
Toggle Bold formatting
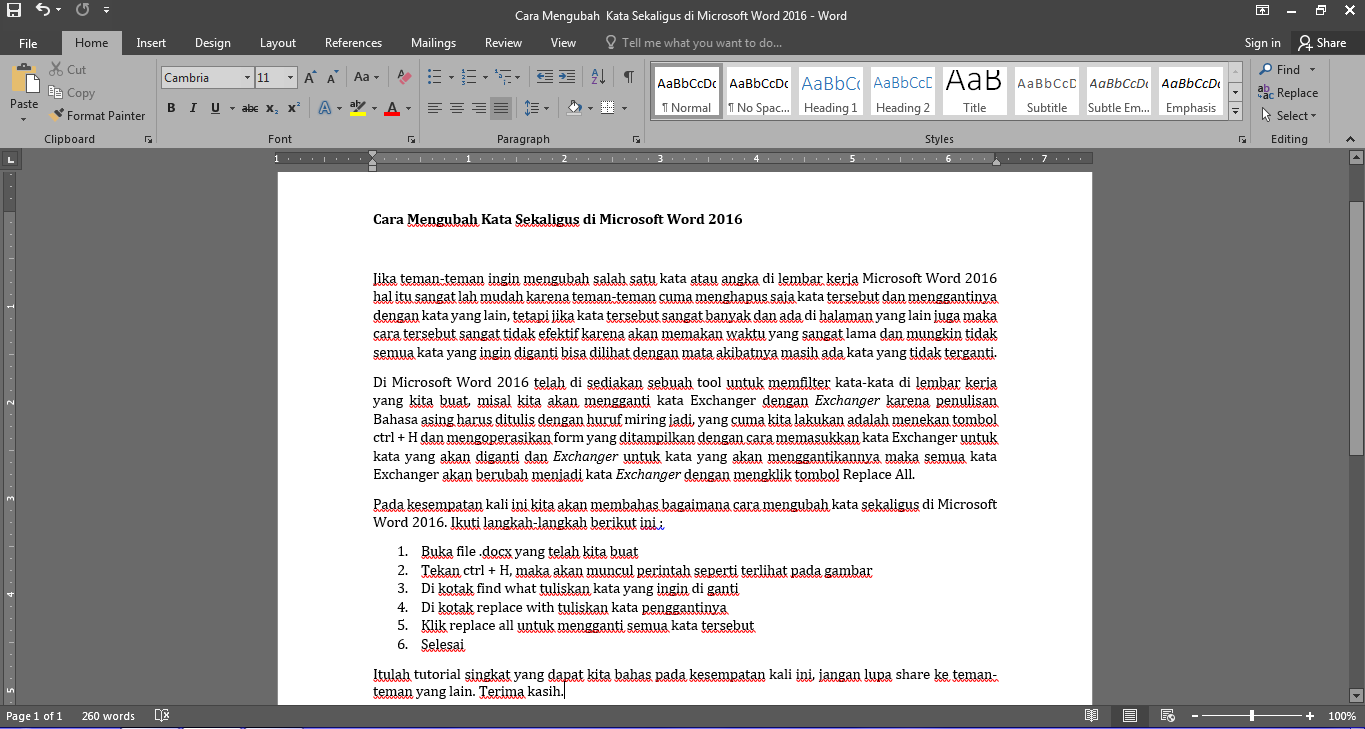(171, 108)
